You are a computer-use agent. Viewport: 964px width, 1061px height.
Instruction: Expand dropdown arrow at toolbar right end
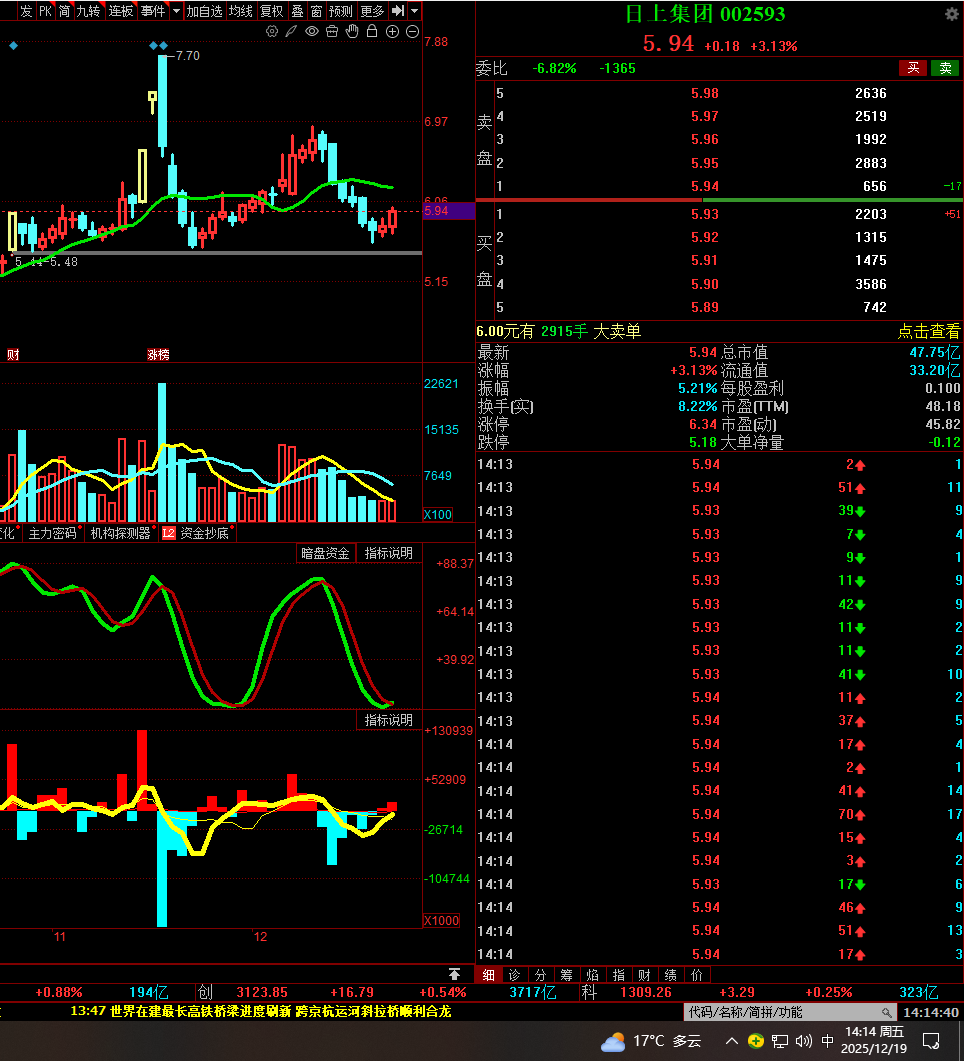(415, 11)
